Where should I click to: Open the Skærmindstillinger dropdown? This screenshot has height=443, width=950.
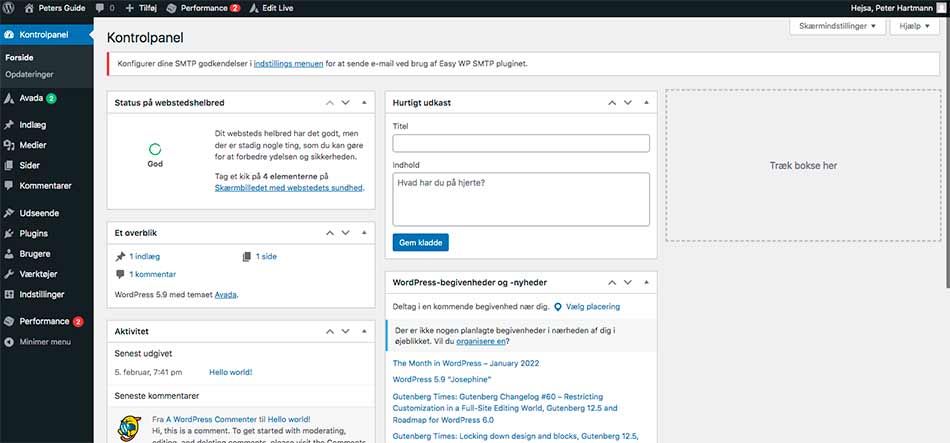click(x=837, y=27)
